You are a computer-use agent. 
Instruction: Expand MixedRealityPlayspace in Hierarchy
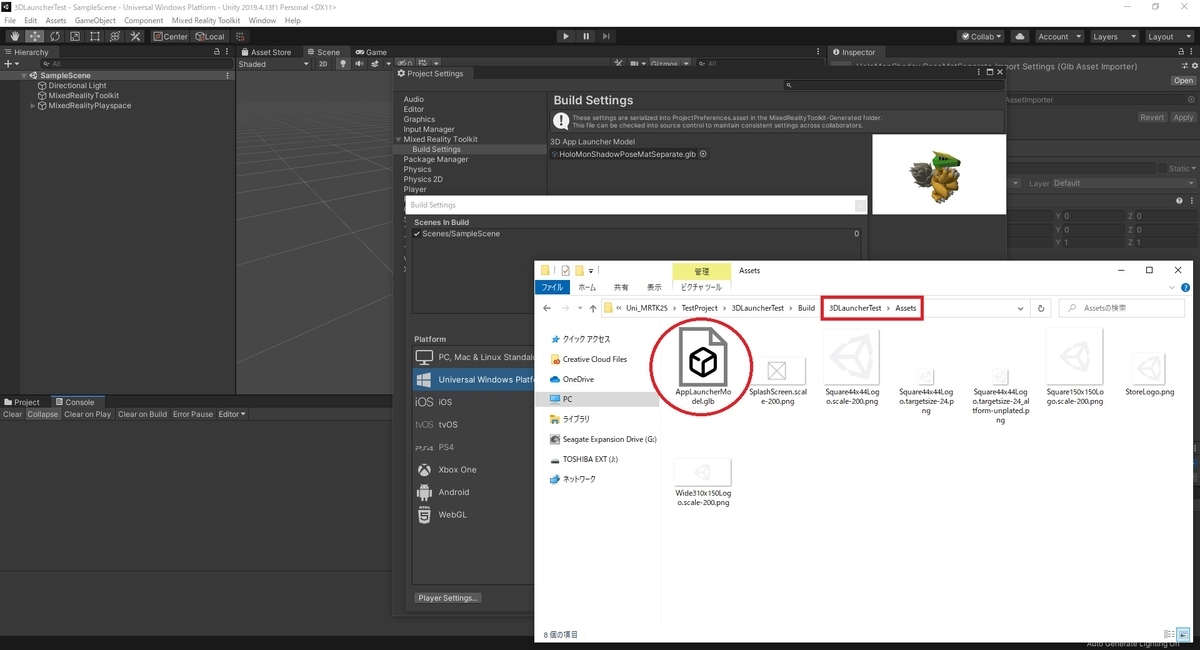(33, 105)
